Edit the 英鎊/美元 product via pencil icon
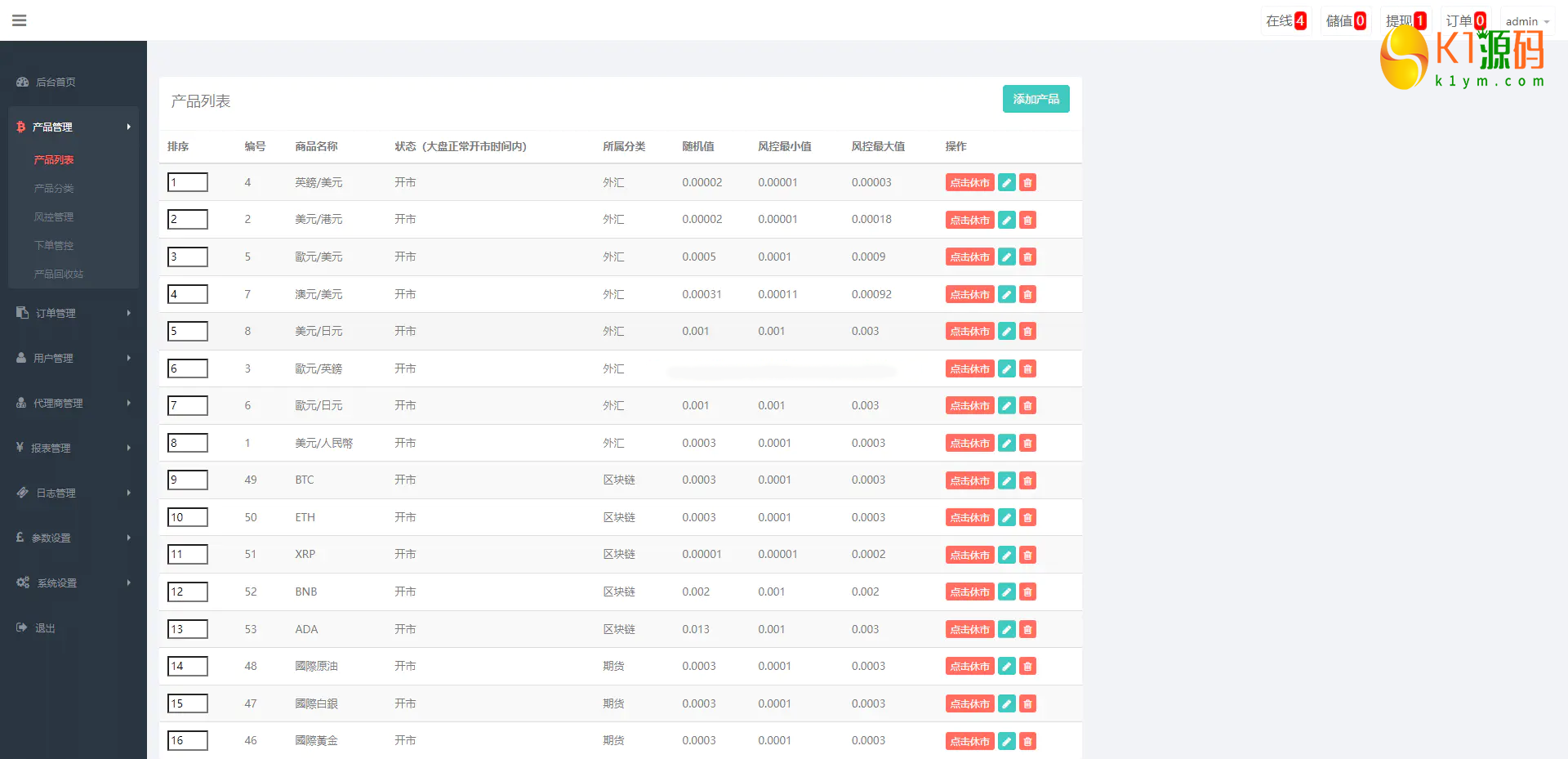Viewport: 1568px width, 759px height. (x=1007, y=183)
